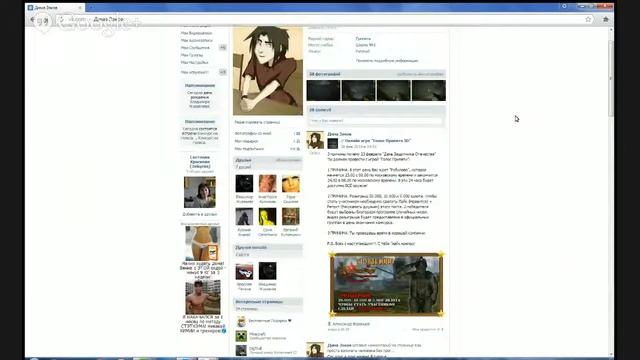Open the page icon below the Minecraft entry
The width and height of the screenshot is (640, 360).
pos(241,350)
